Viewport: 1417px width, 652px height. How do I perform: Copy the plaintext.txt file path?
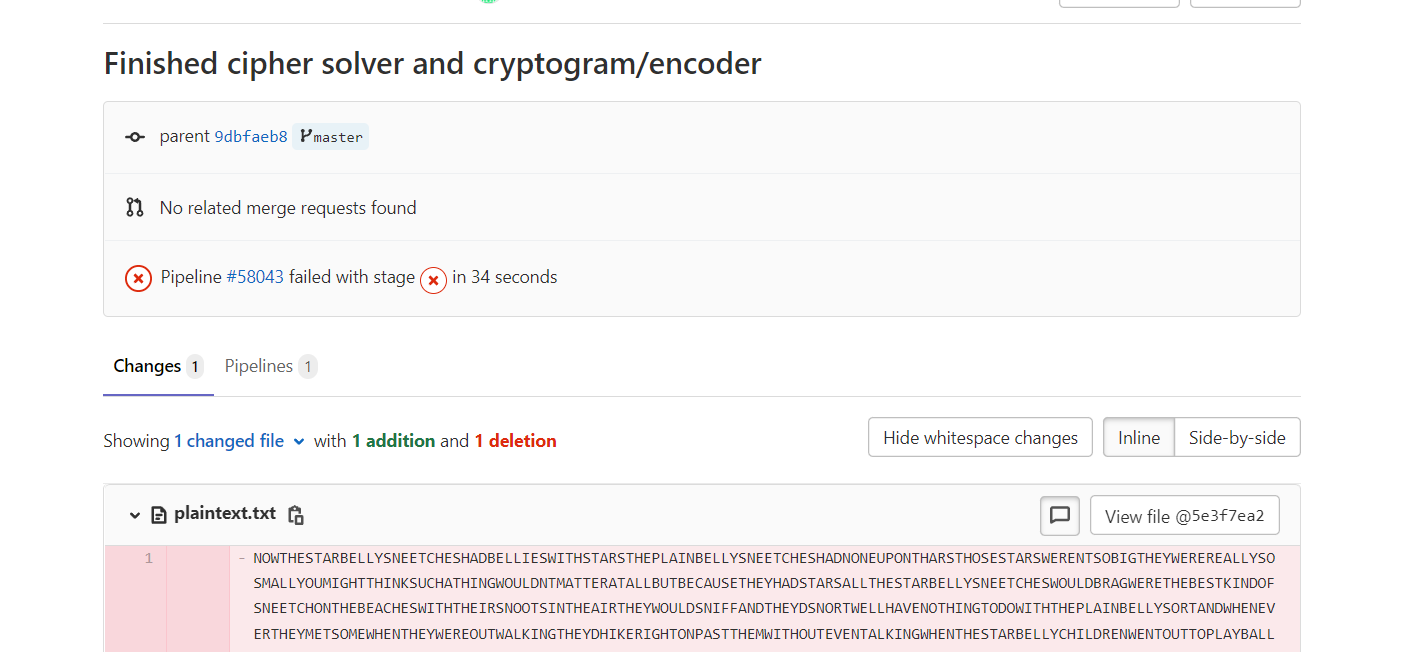tap(296, 515)
